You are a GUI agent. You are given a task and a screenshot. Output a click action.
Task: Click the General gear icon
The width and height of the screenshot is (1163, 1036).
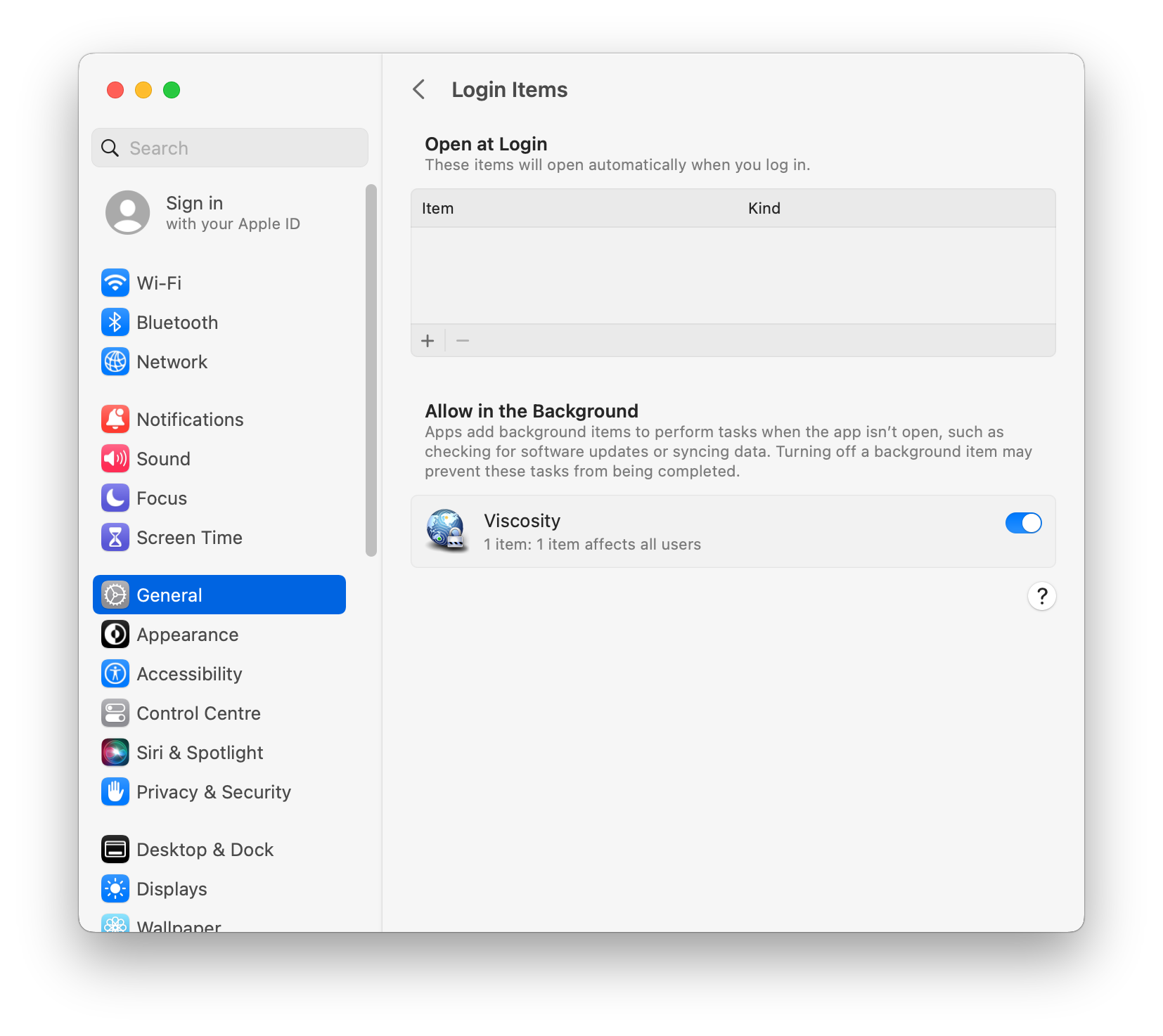(115, 595)
